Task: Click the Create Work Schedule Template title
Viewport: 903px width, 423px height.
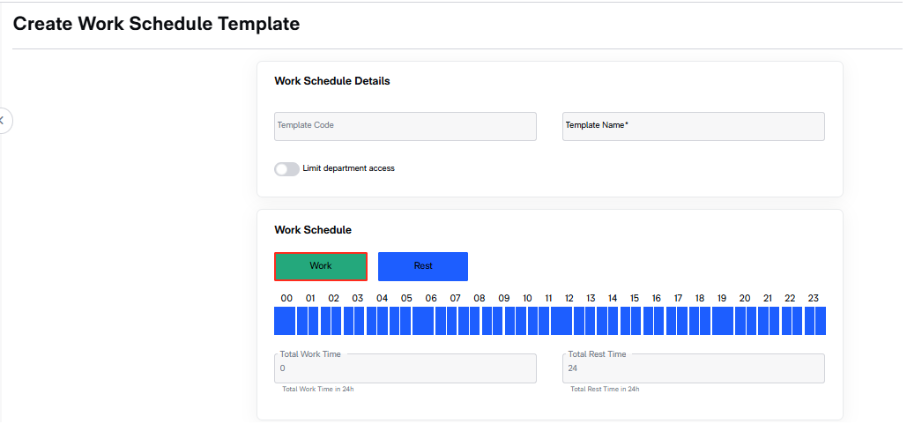Action: coord(156,24)
